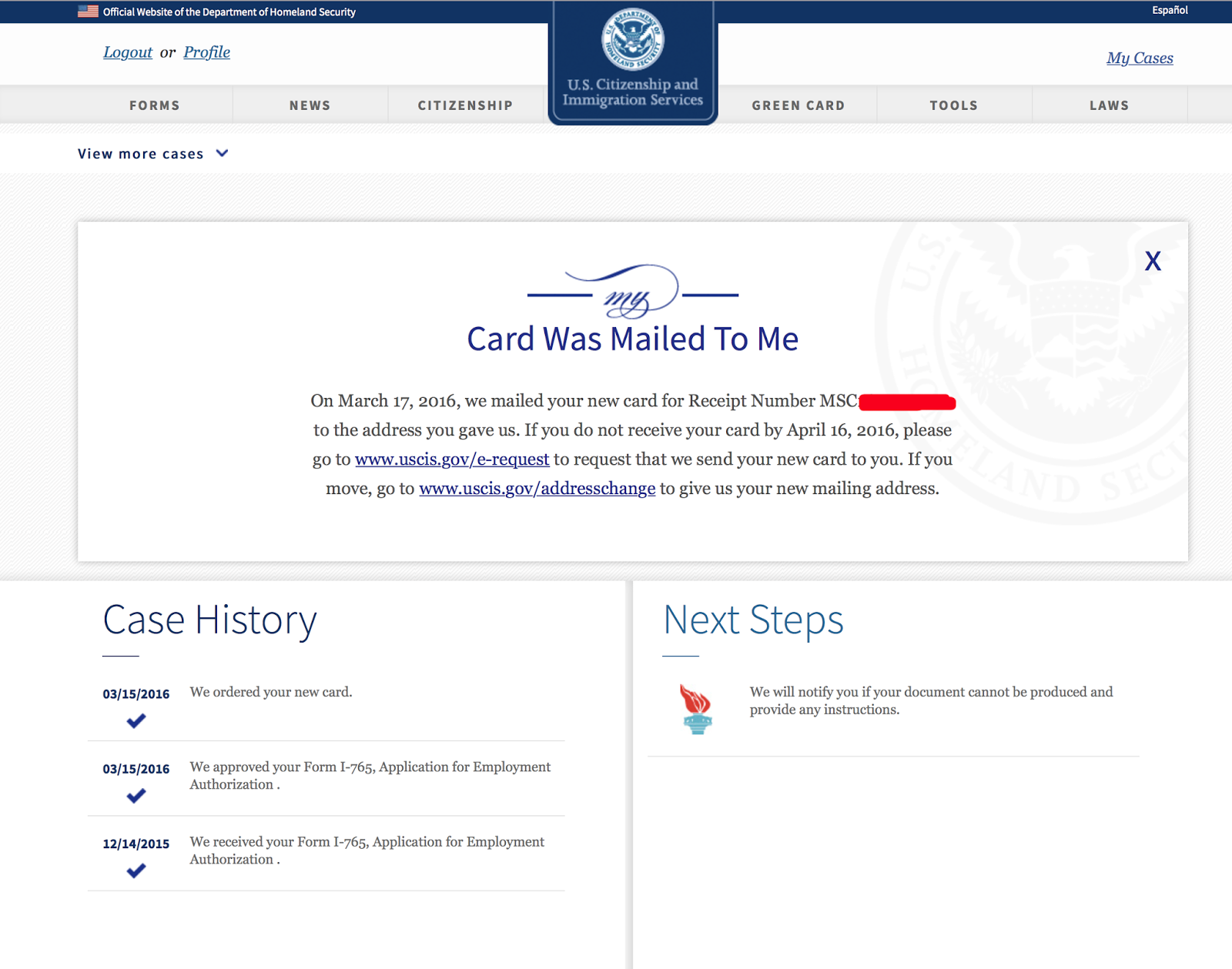This screenshot has height=969, width=1232.
Task: Click the checkmark under the 12/14/2015 entry
Action: pyautogui.click(x=136, y=870)
